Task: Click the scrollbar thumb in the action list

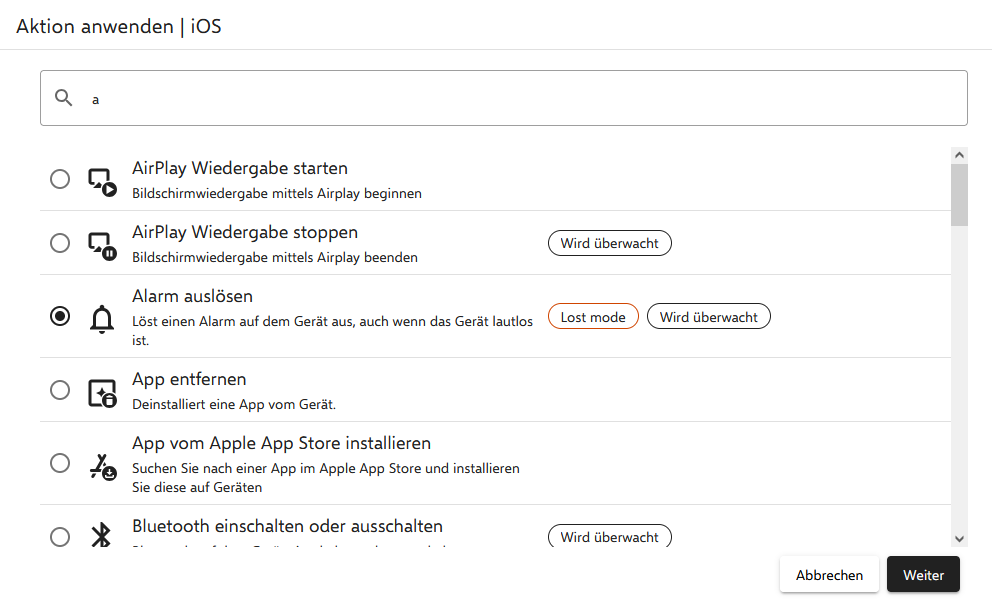Action: (960, 195)
